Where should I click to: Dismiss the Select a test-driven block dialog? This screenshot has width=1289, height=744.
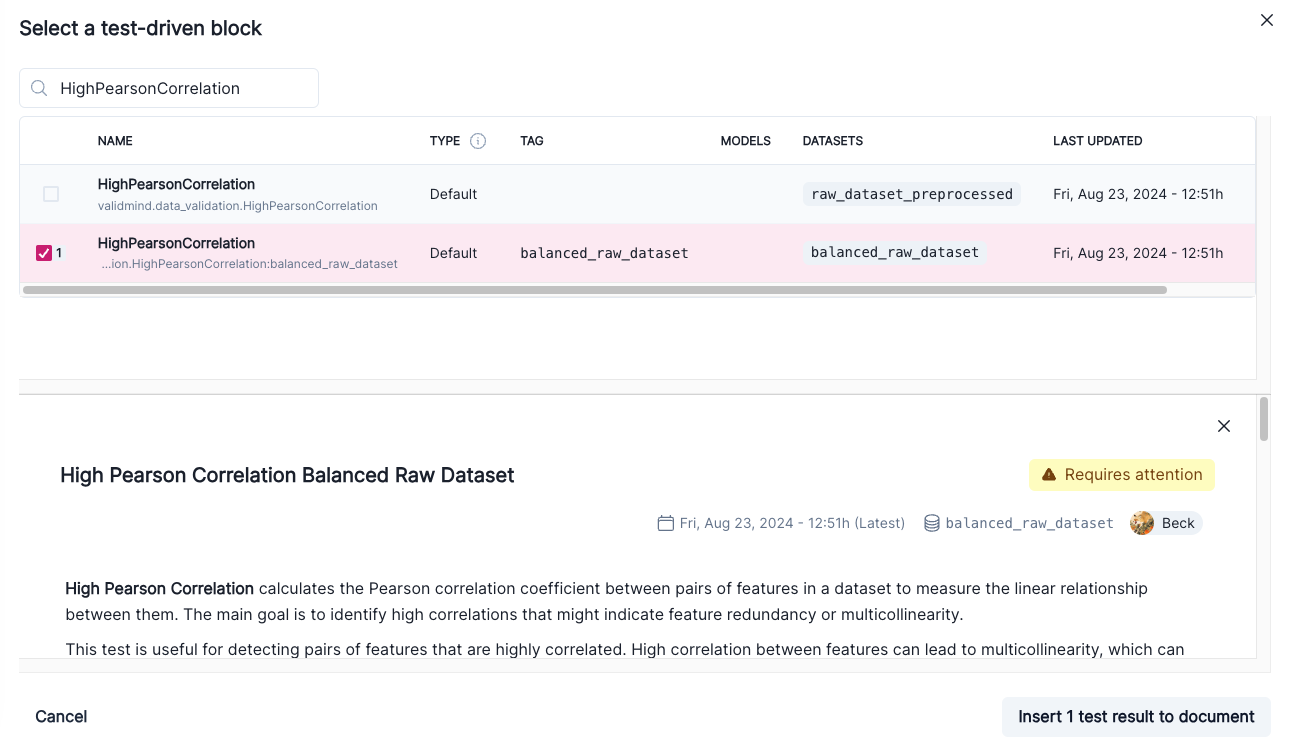[1266, 20]
